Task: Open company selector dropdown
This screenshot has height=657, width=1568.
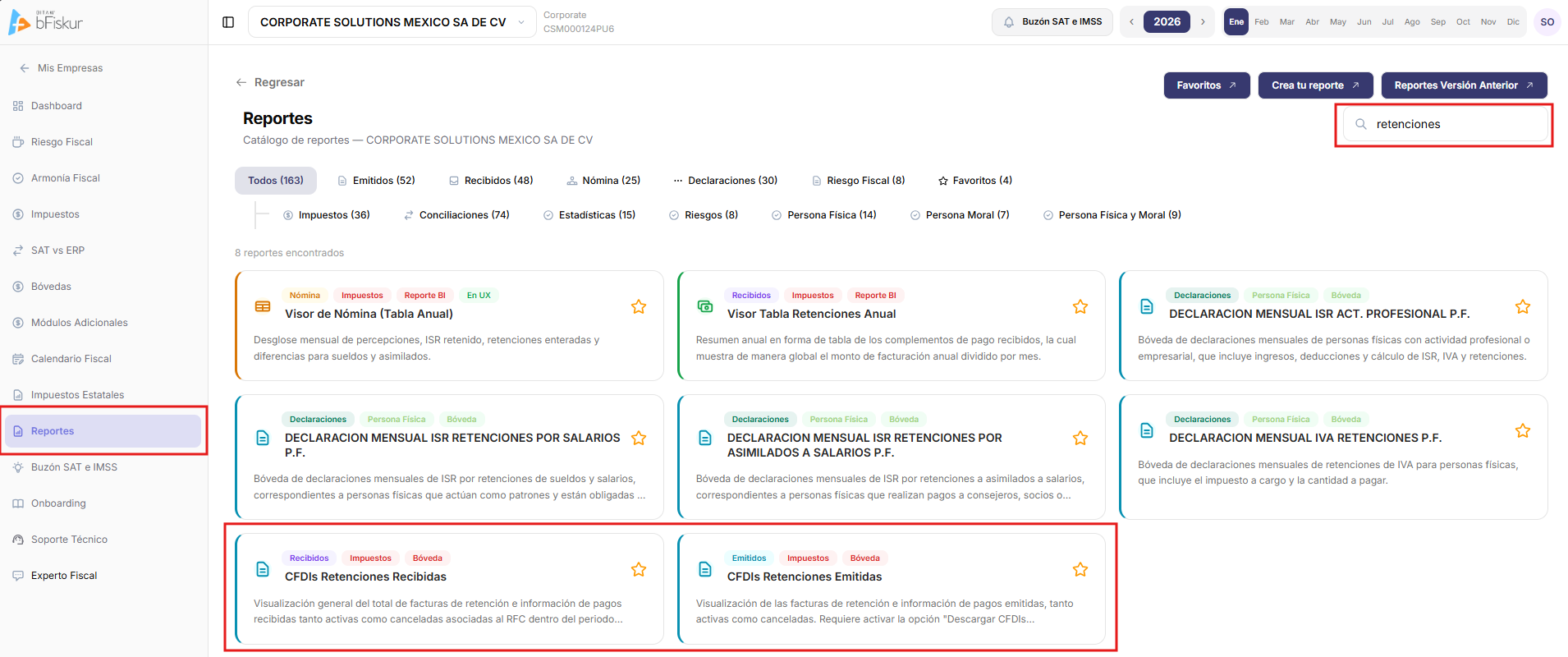Action: pos(392,22)
